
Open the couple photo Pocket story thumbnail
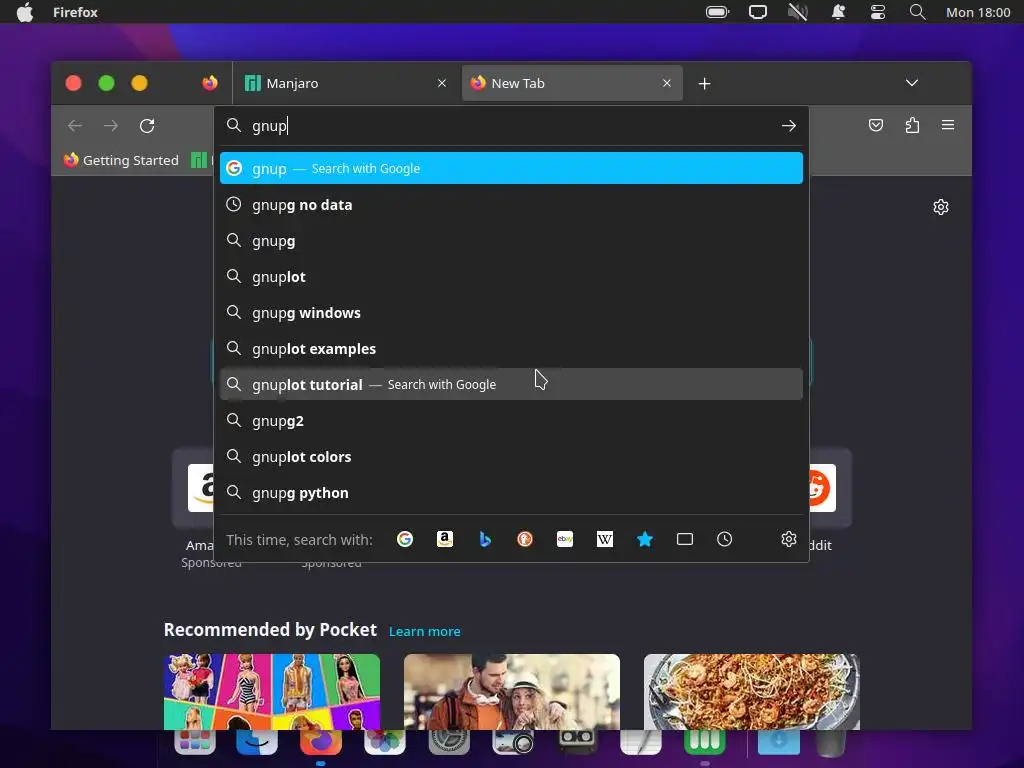tap(511, 692)
